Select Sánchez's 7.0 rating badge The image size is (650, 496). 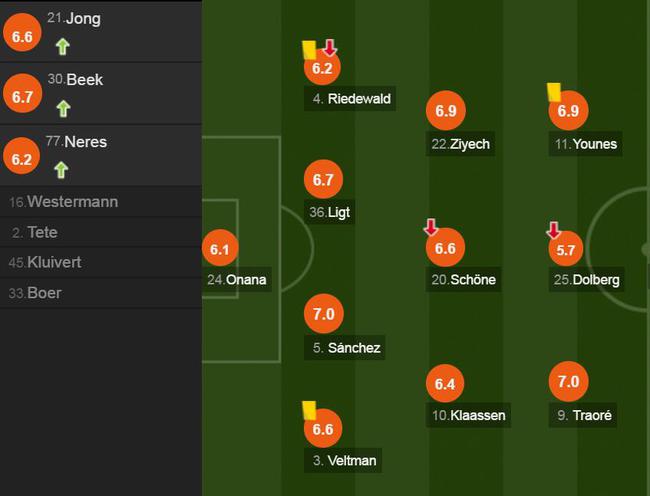322,314
